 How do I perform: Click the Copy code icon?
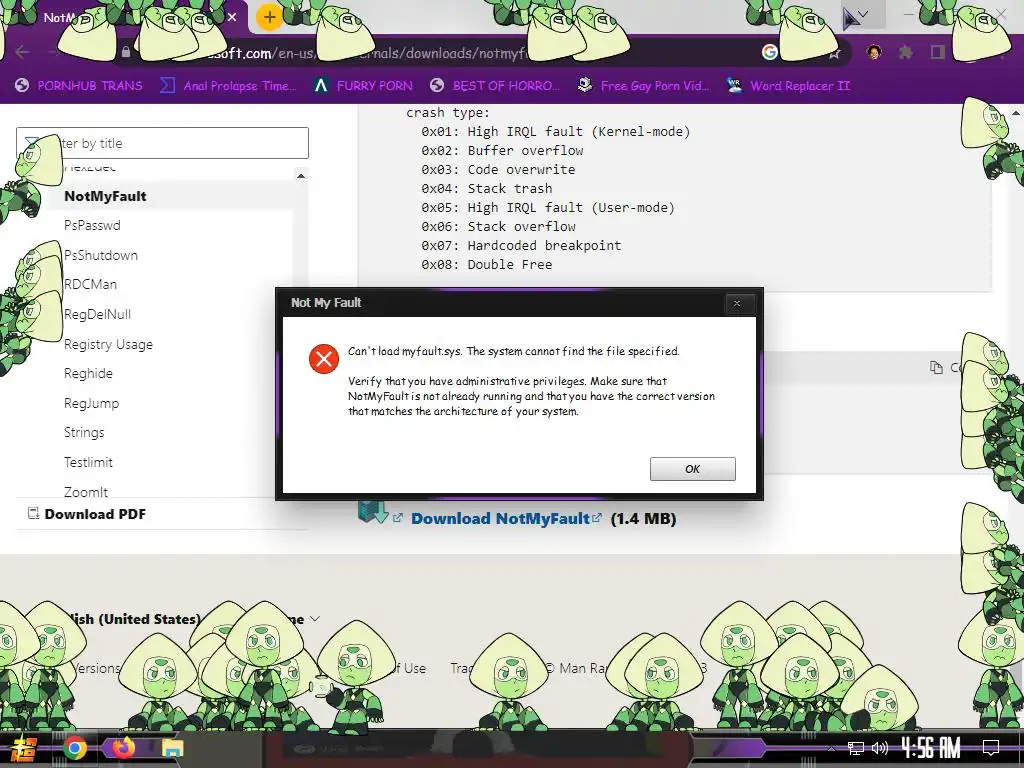(x=936, y=368)
